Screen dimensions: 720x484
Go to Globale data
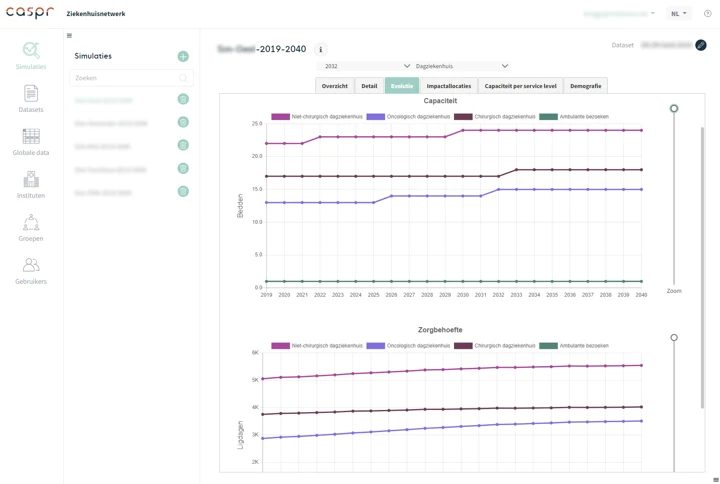(x=31, y=141)
